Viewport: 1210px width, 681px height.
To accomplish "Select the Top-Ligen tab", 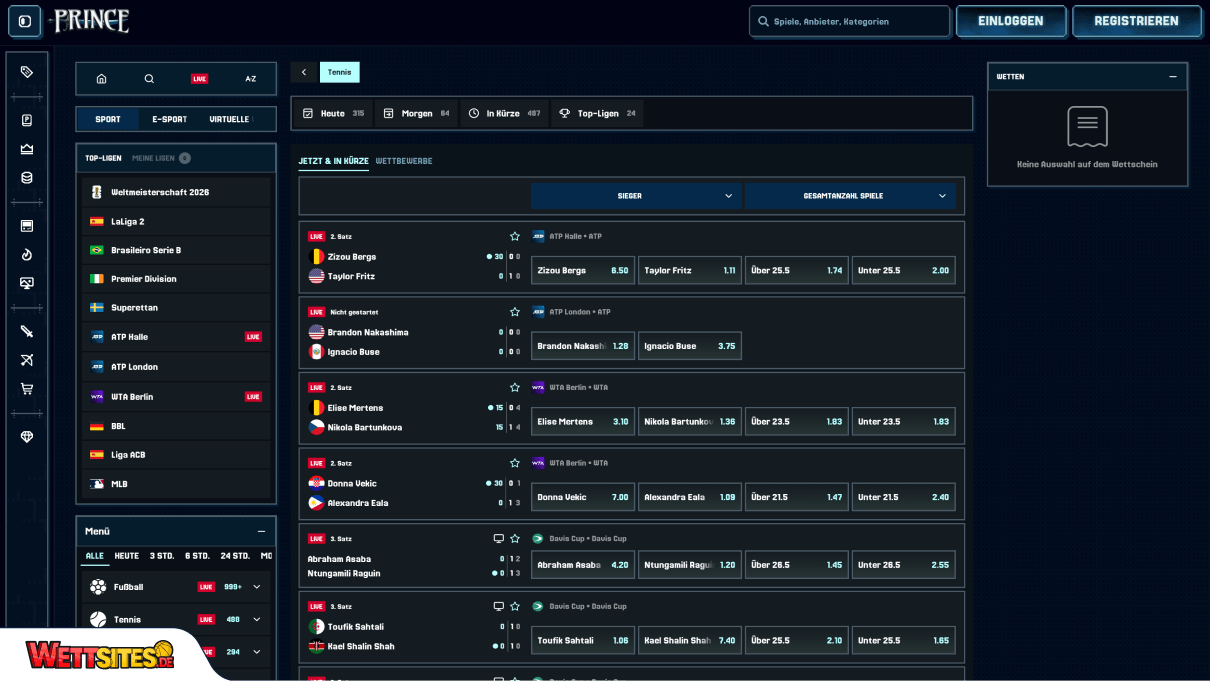I will coord(103,158).
